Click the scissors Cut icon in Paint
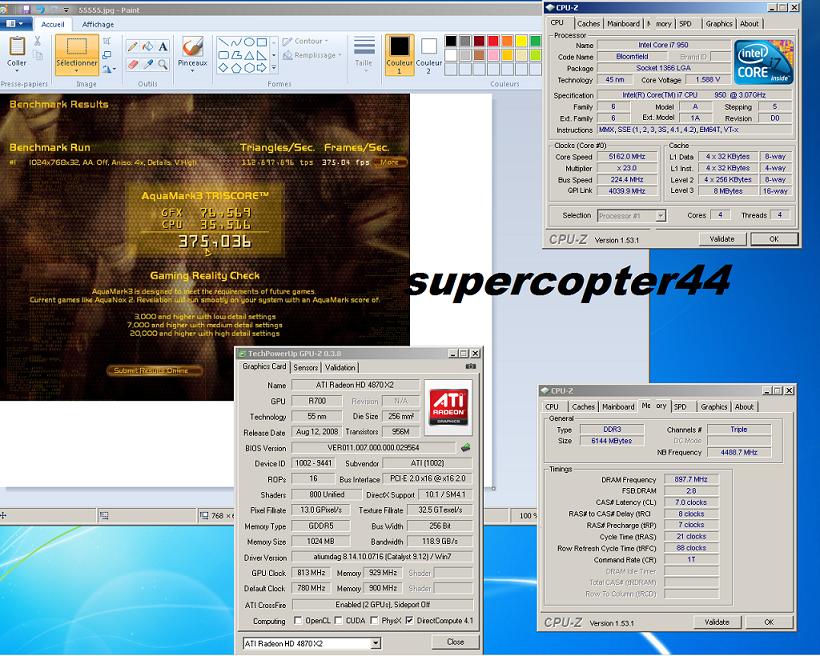The width and height of the screenshot is (820, 656). pyautogui.click(x=37, y=41)
